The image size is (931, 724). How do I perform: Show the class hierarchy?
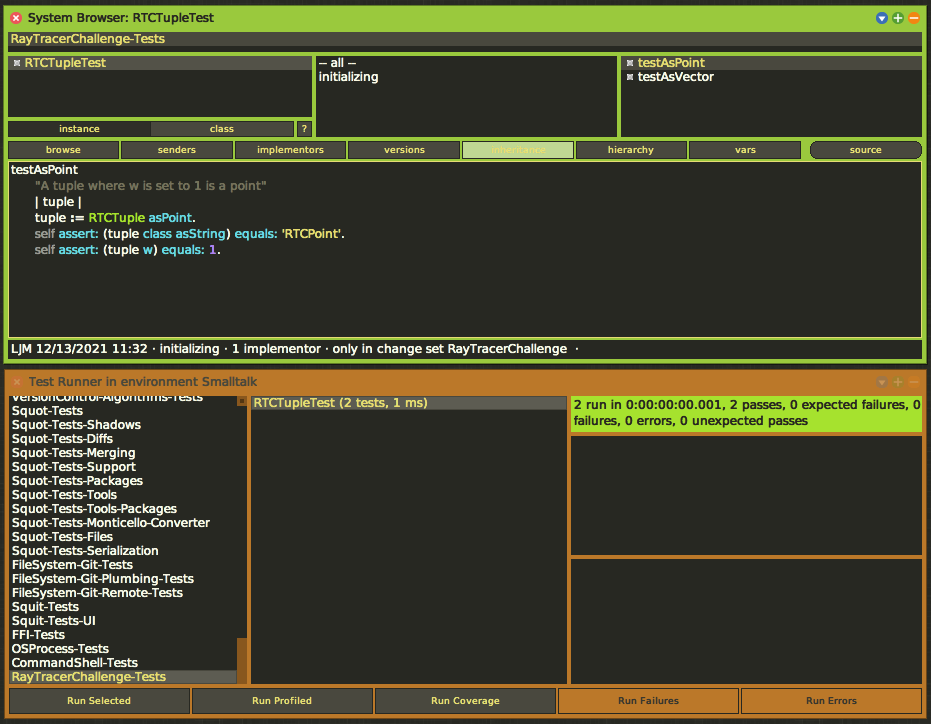[631, 150]
